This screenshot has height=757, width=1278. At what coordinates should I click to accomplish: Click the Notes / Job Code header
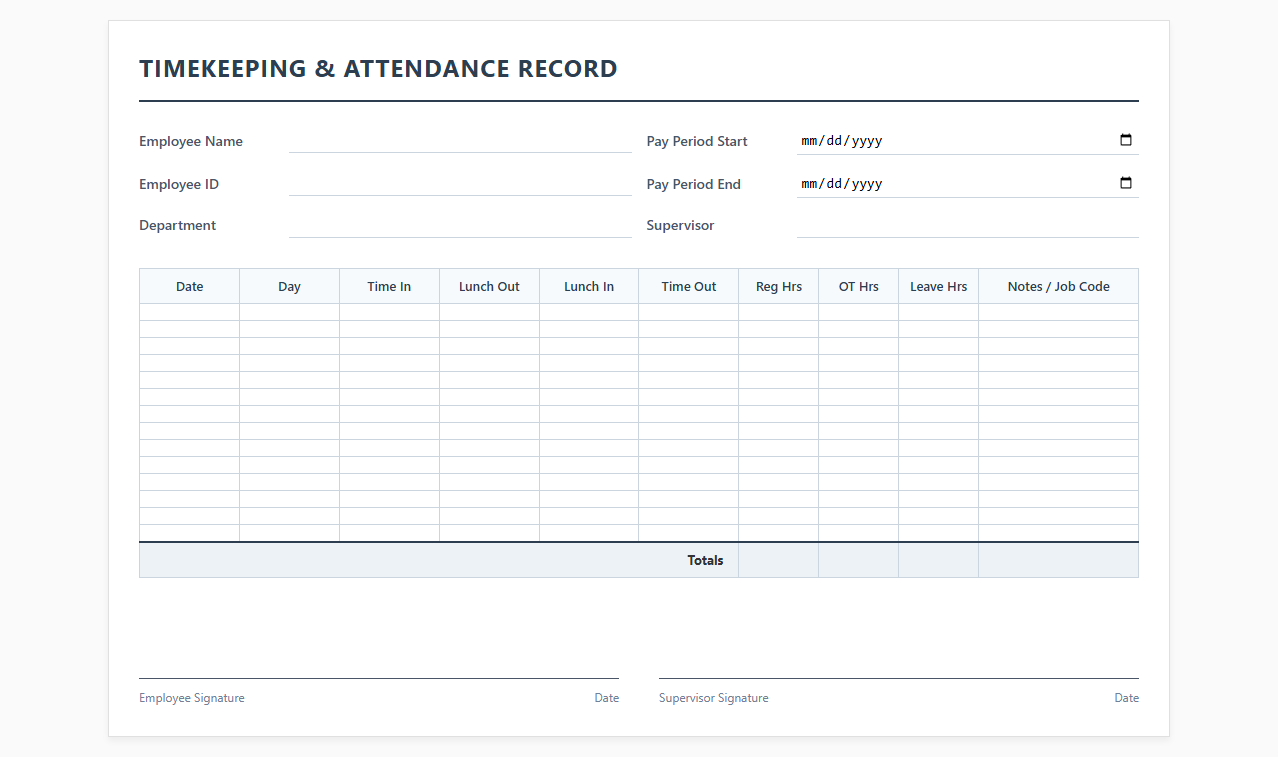click(x=1059, y=286)
